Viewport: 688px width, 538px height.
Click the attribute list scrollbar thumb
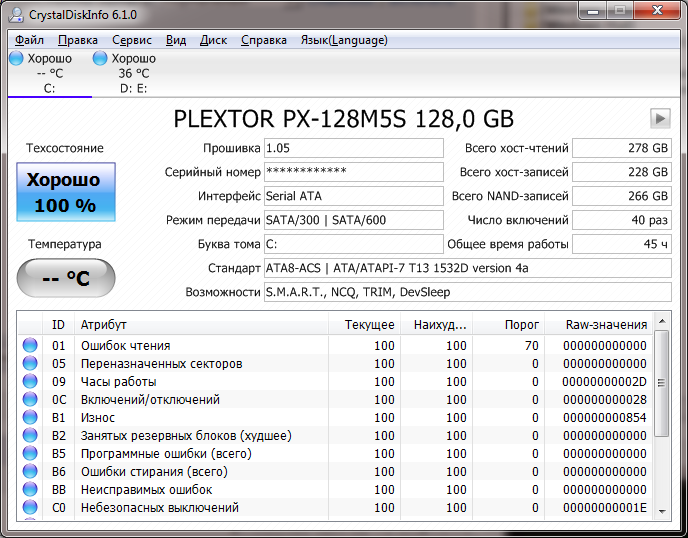(662, 384)
